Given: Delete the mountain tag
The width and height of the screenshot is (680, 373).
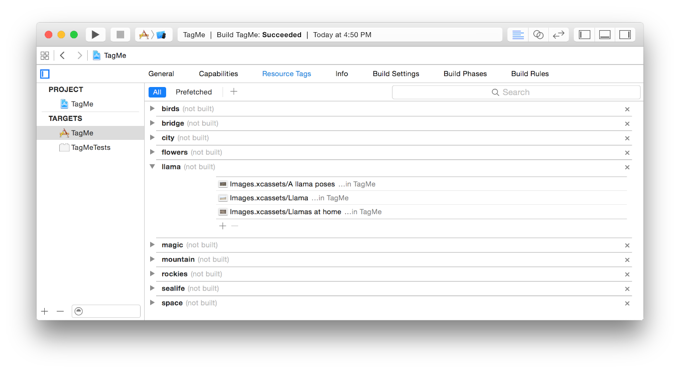Looking at the screenshot, I should pos(627,260).
